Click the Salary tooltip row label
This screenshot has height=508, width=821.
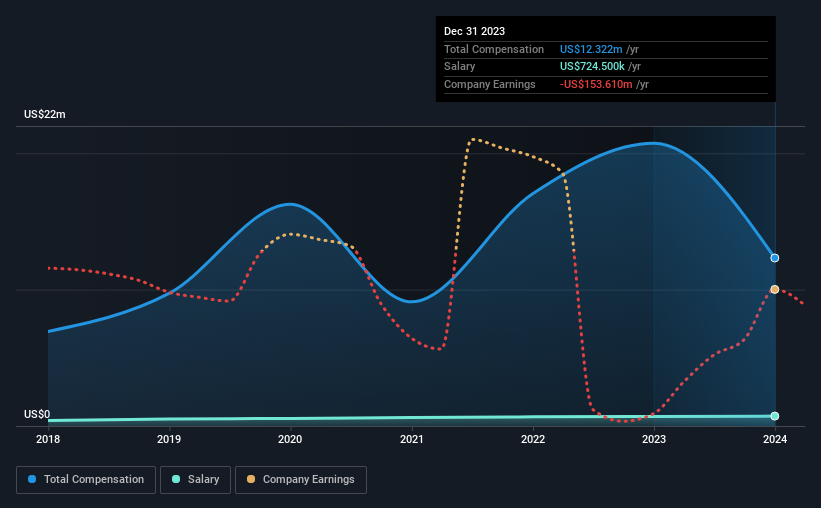tap(459, 67)
